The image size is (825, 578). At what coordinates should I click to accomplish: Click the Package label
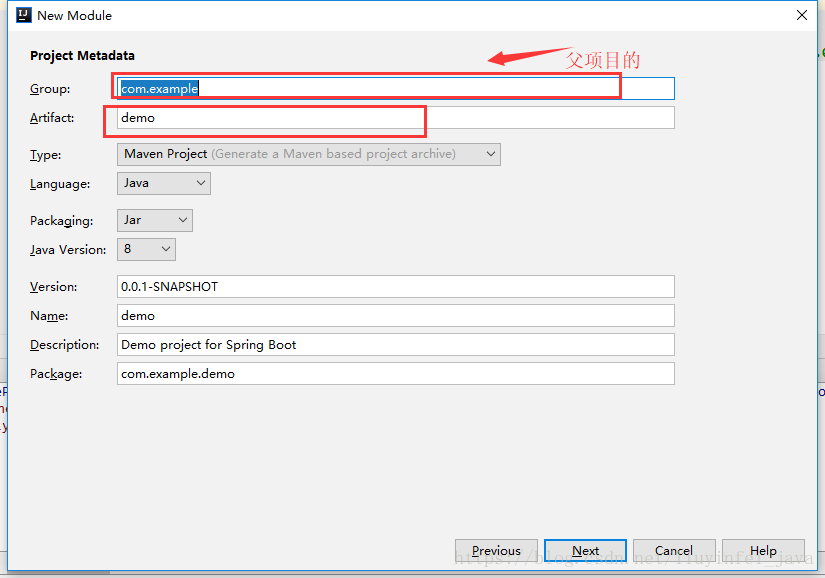[x=56, y=374]
